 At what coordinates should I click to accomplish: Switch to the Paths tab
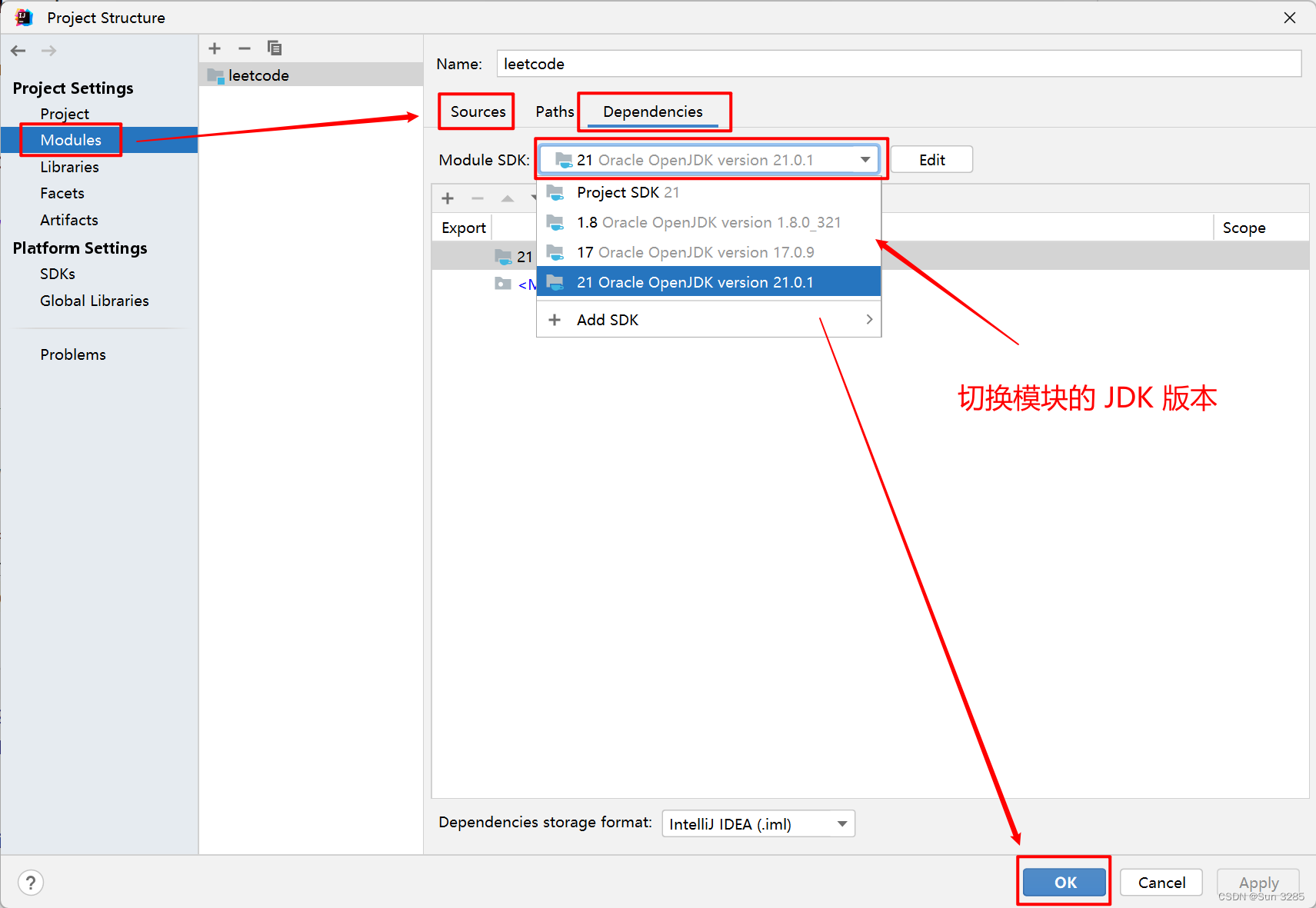click(555, 111)
